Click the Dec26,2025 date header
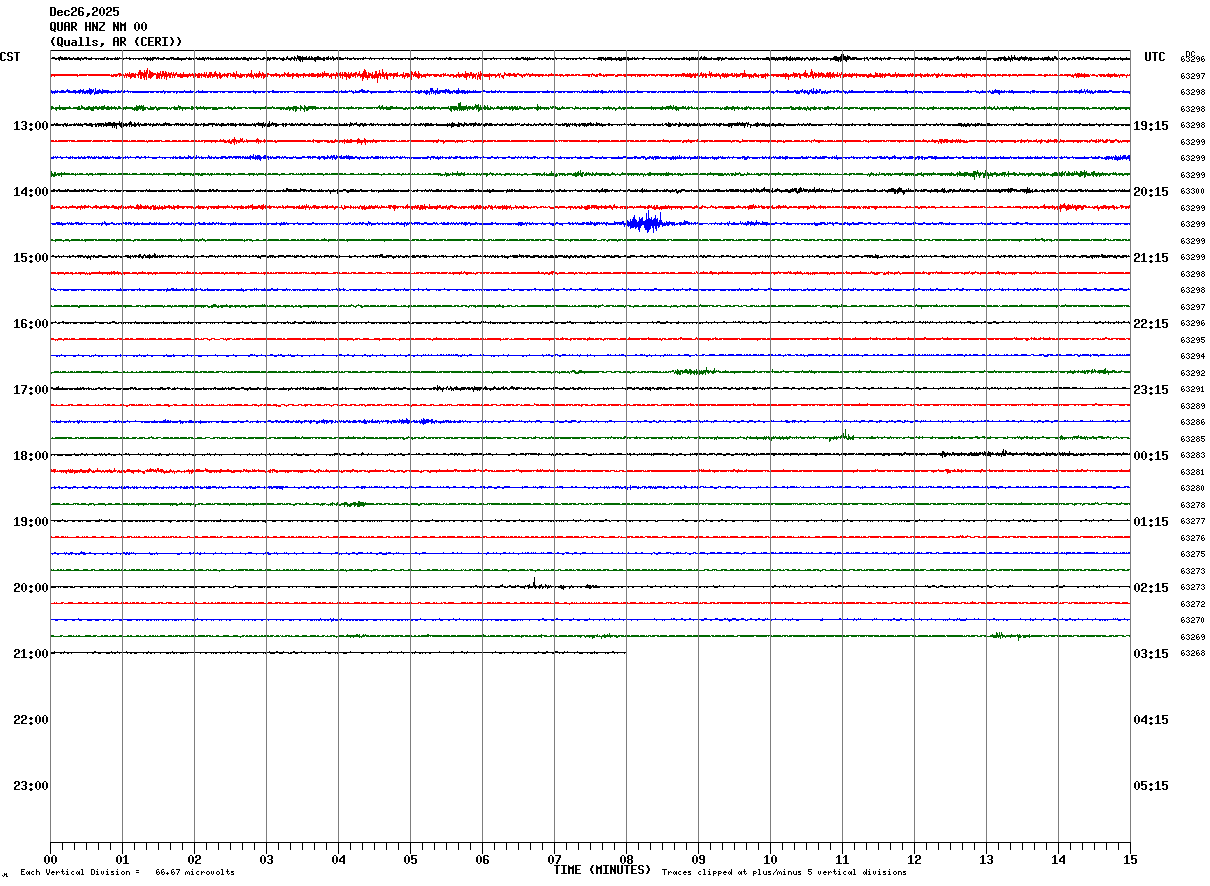 click(x=84, y=12)
